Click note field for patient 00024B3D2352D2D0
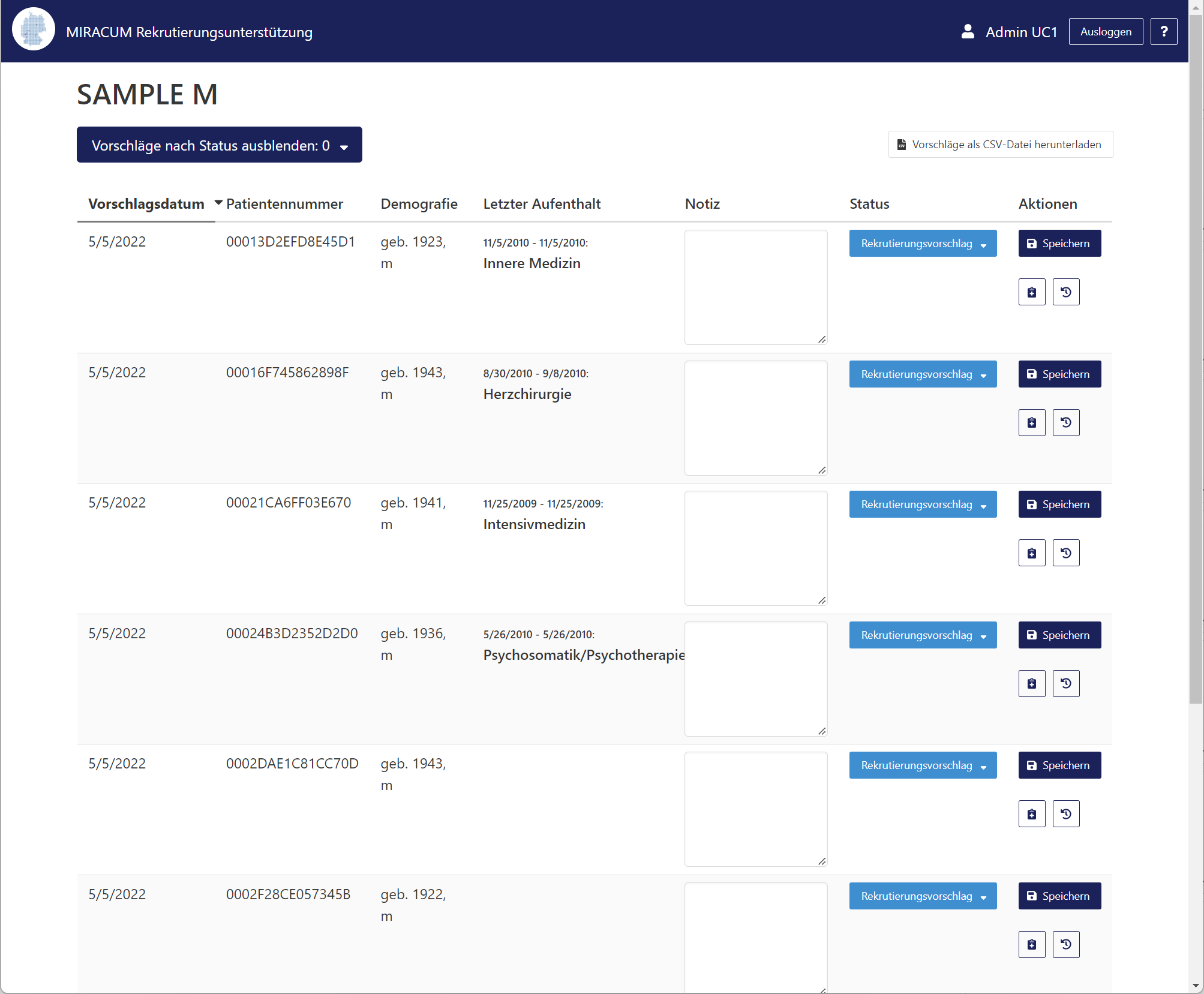Screen dimensions: 1204x994 pyautogui.click(x=756, y=679)
